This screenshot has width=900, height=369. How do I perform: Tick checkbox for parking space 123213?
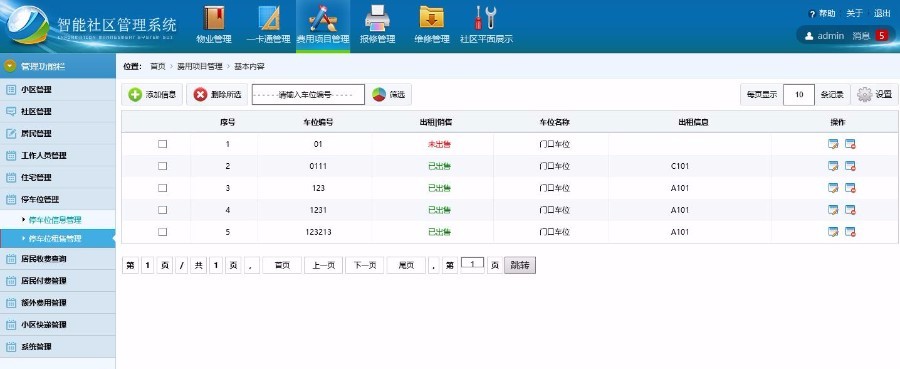[162, 232]
